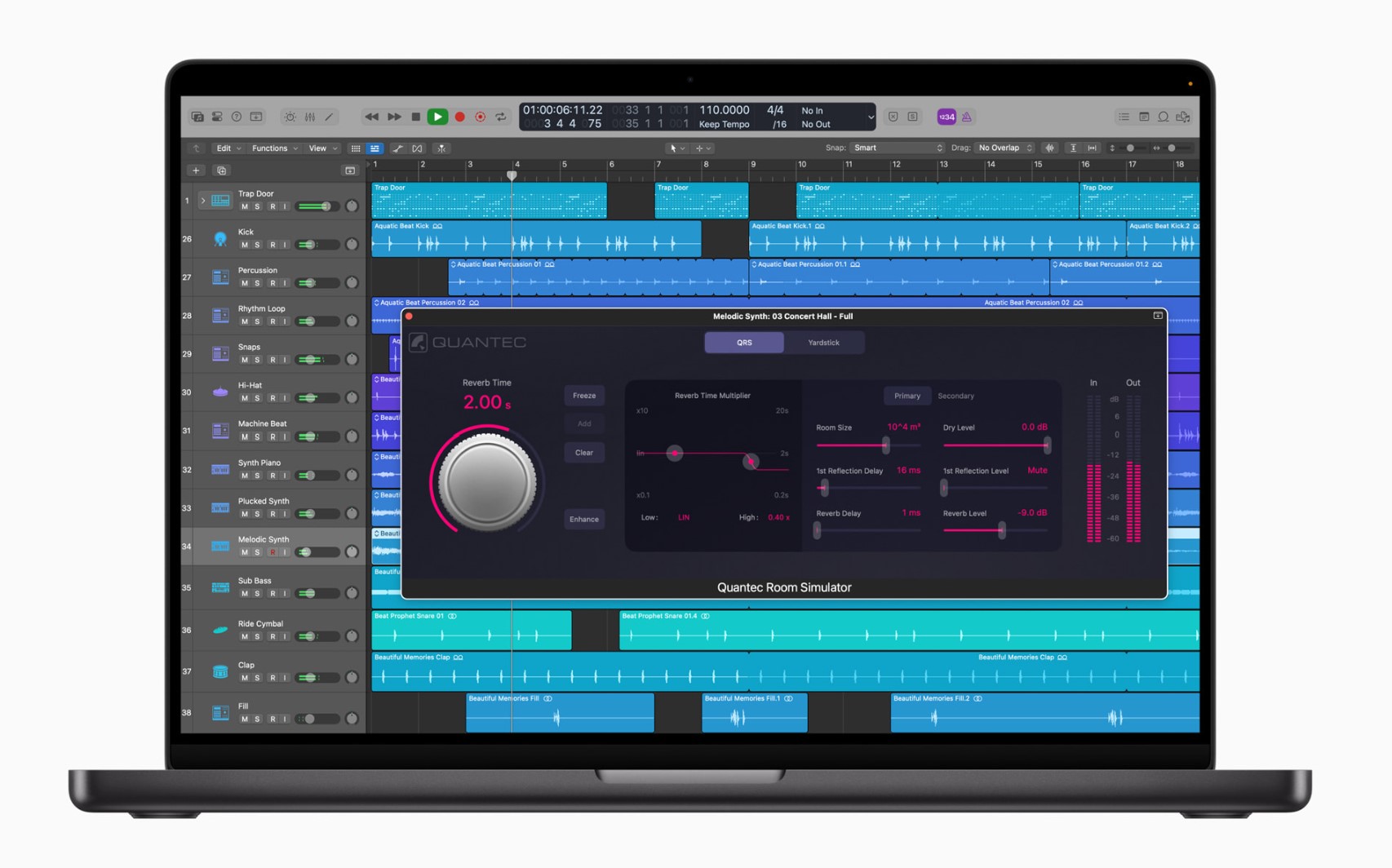Start recording with the Record button
1392x868 pixels.
coord(459,117)
